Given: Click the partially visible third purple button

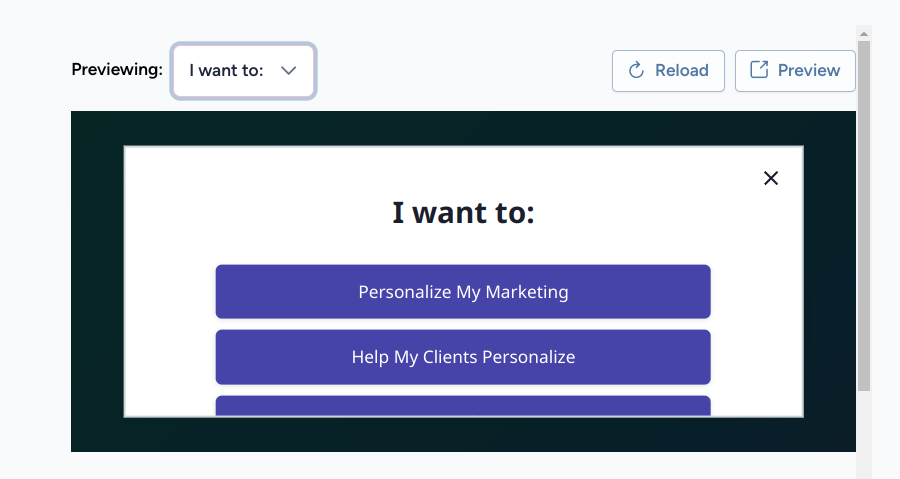Looking at the screenshot, I should [463, 406].
